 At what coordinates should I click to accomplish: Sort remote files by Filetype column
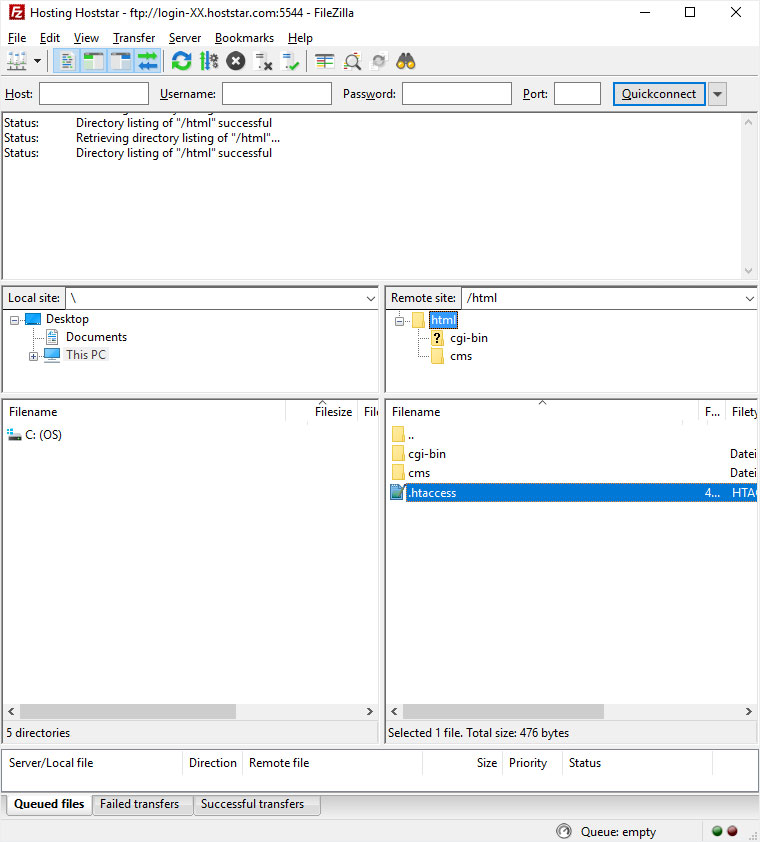pos(744,412)
